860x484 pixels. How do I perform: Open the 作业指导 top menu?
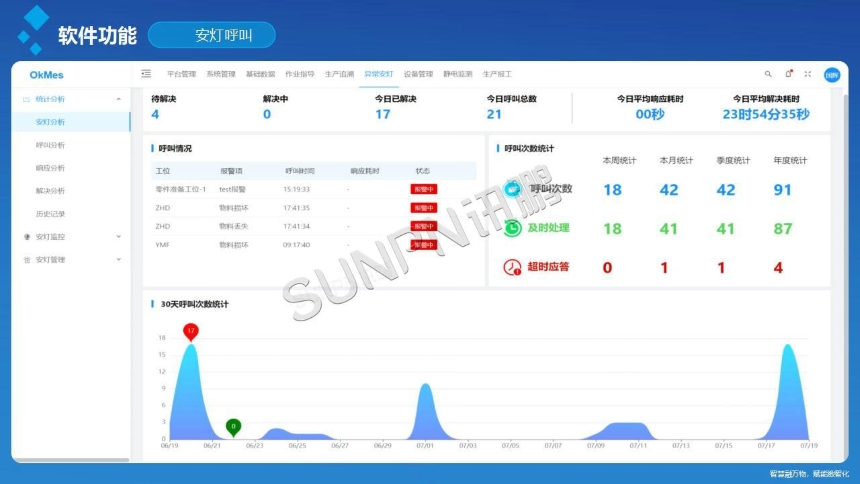click(x=299, y=74)
